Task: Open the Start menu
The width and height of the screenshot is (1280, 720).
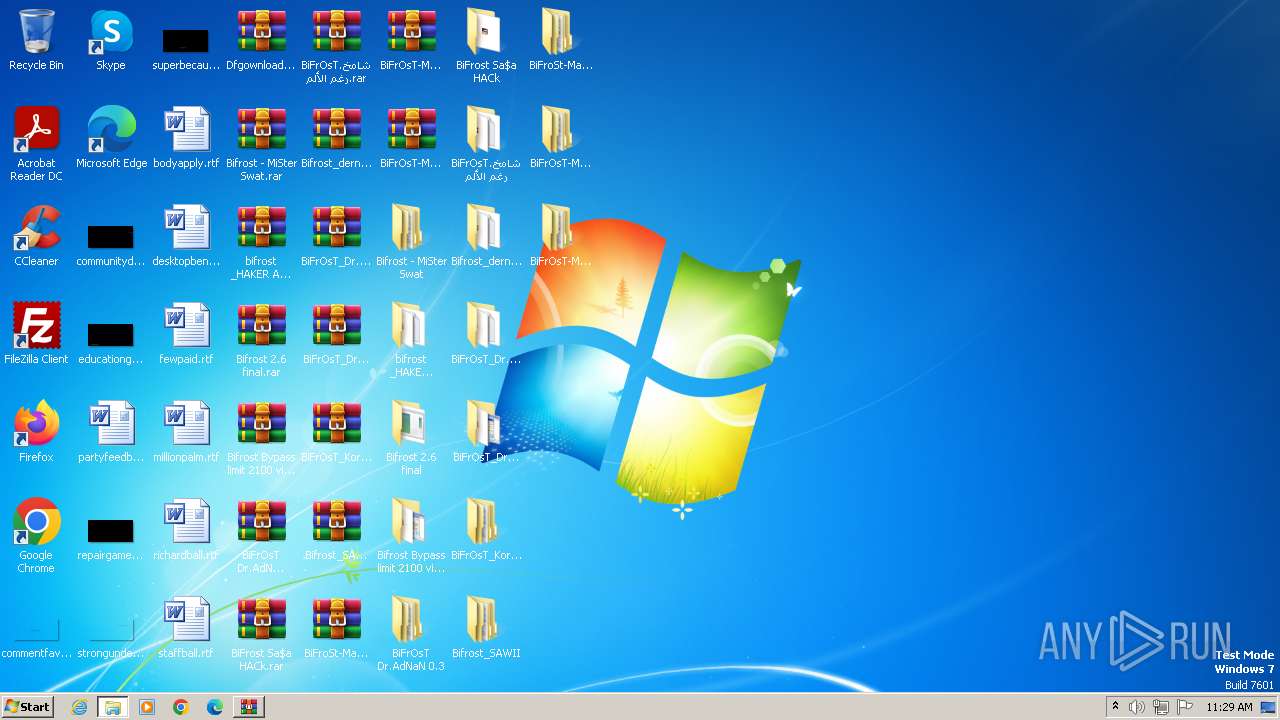Action: pyautogui.click(x=28, y=706)
